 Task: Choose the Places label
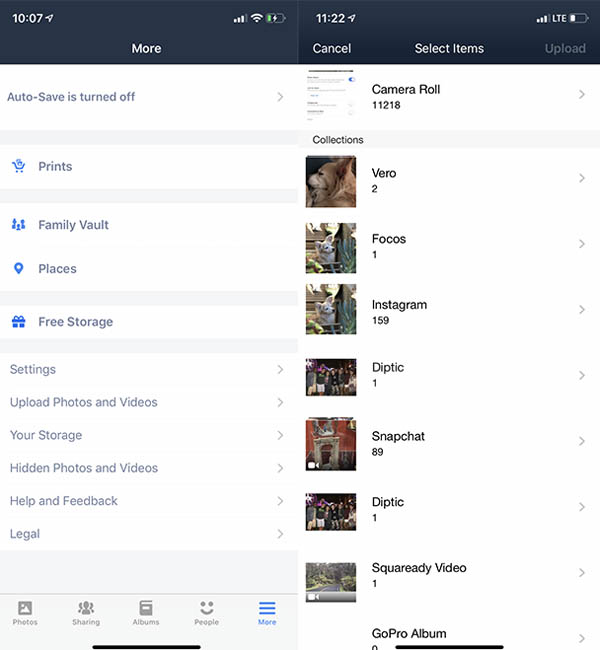coord(57,269)
